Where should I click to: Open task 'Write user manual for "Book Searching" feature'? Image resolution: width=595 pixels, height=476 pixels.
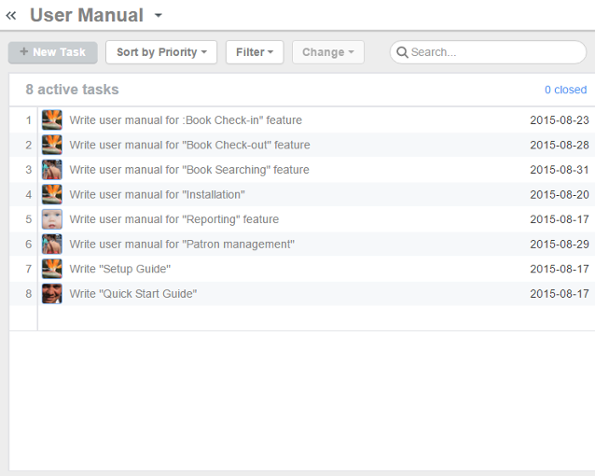point(189,170)
